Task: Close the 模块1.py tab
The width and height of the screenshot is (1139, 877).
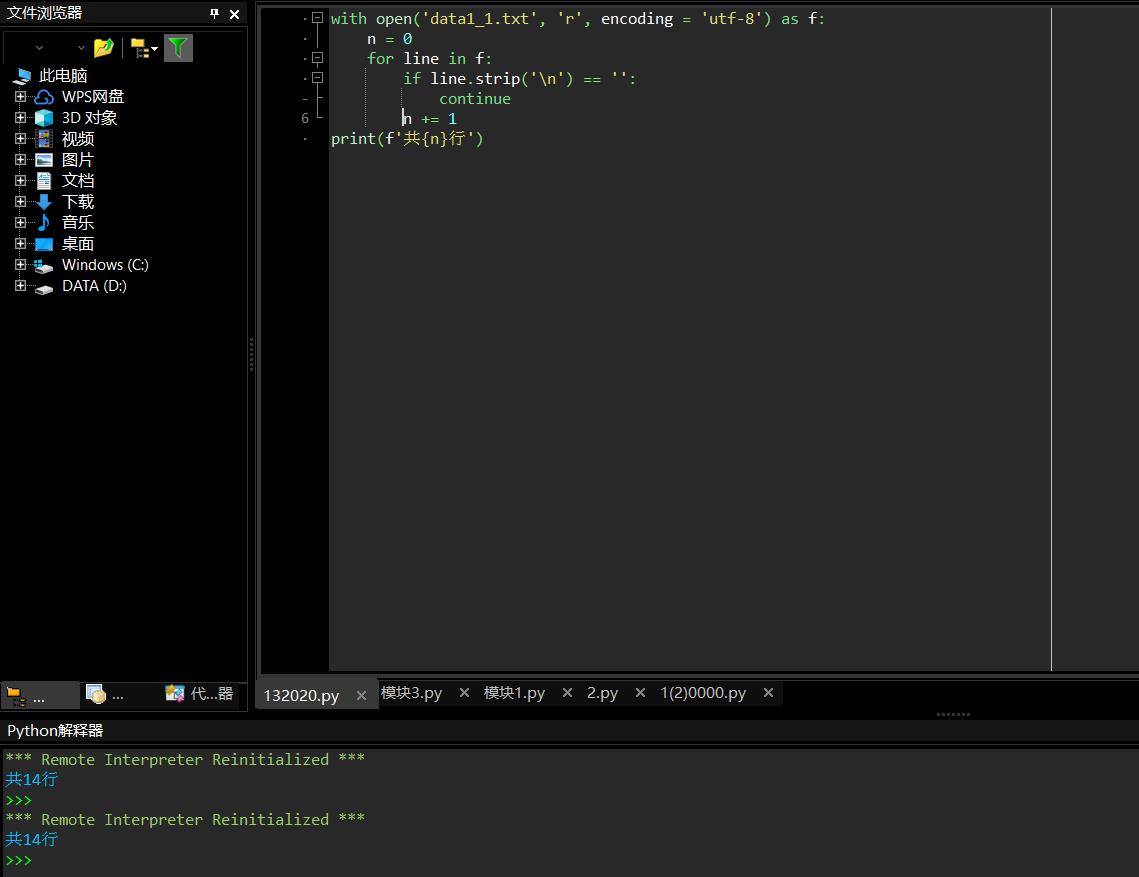Action: tap(567, 693)
